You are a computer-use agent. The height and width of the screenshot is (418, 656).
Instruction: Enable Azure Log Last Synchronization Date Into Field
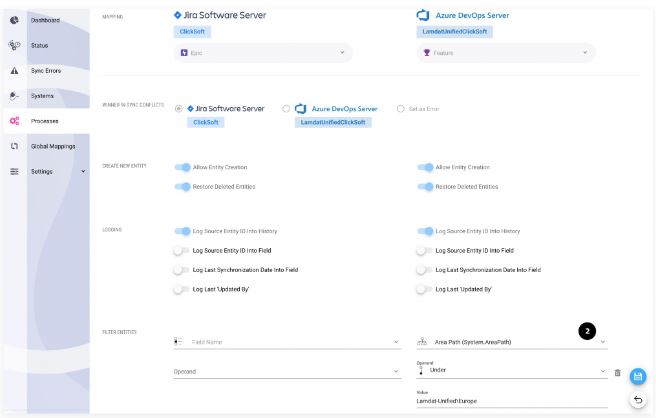coord(424,270)
